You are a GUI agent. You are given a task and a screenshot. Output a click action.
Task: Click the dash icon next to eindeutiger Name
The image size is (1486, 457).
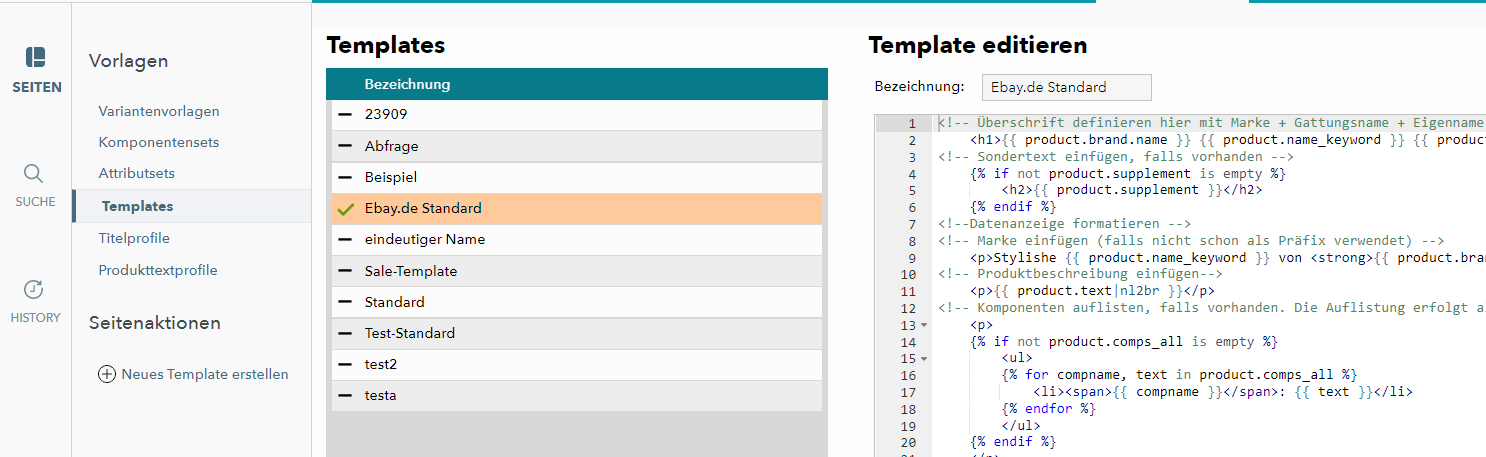tap(345, 240)
